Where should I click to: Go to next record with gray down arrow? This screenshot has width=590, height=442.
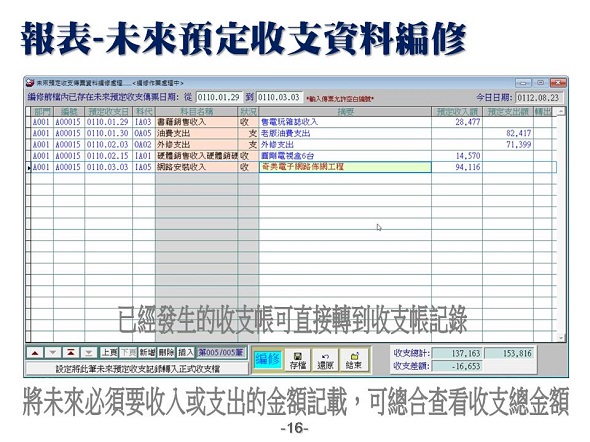tap(53, 353)
